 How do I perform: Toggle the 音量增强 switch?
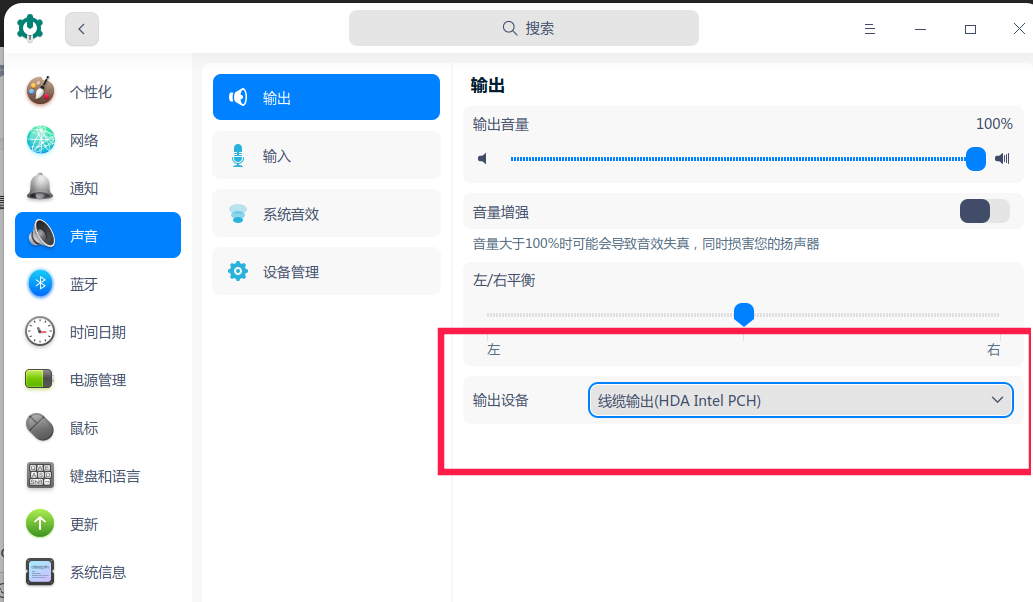(x=984, y=211)
